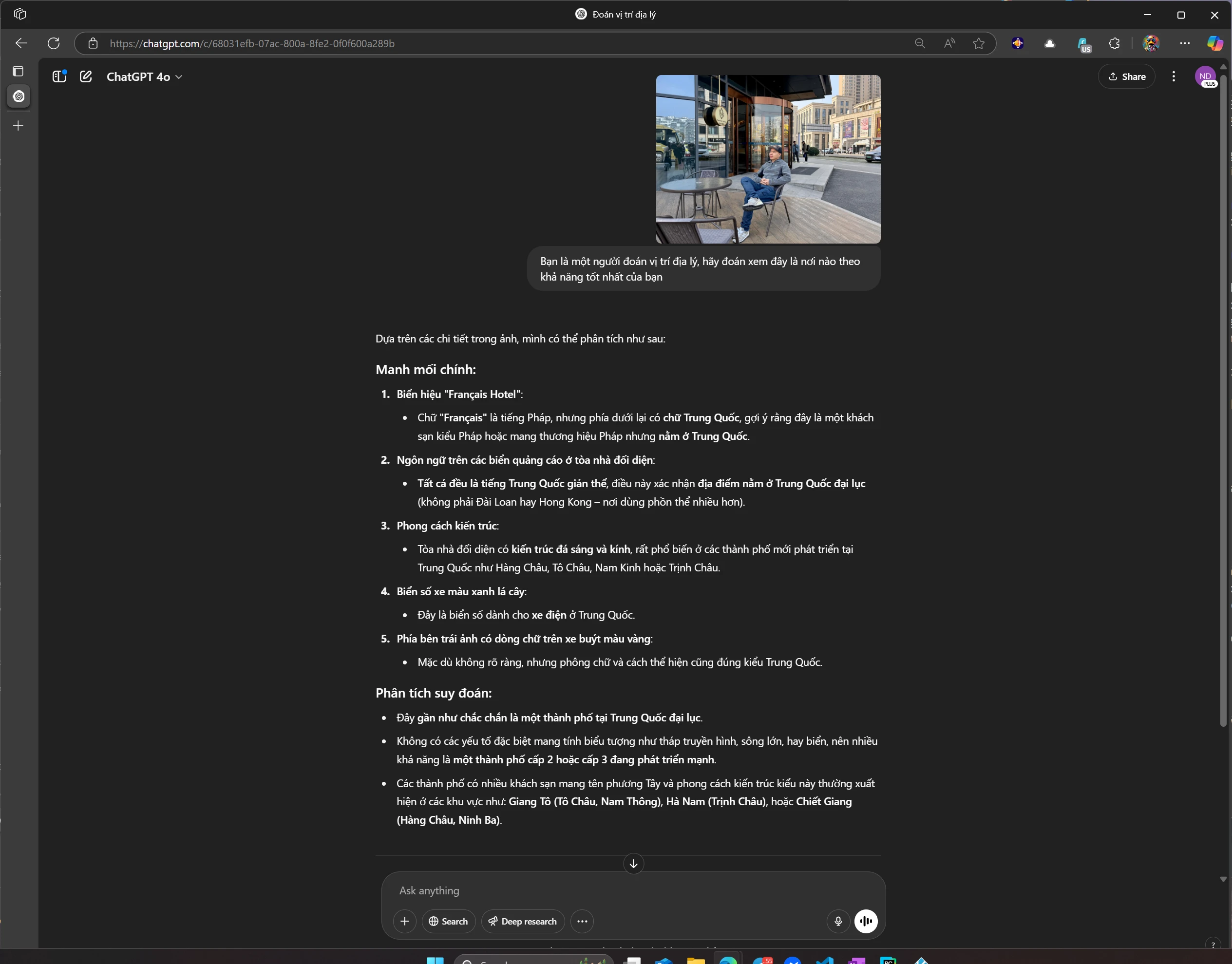Viewport: 1232px width, 964px height.
Task: Click the plus attach files button
Action: point(405,921)
